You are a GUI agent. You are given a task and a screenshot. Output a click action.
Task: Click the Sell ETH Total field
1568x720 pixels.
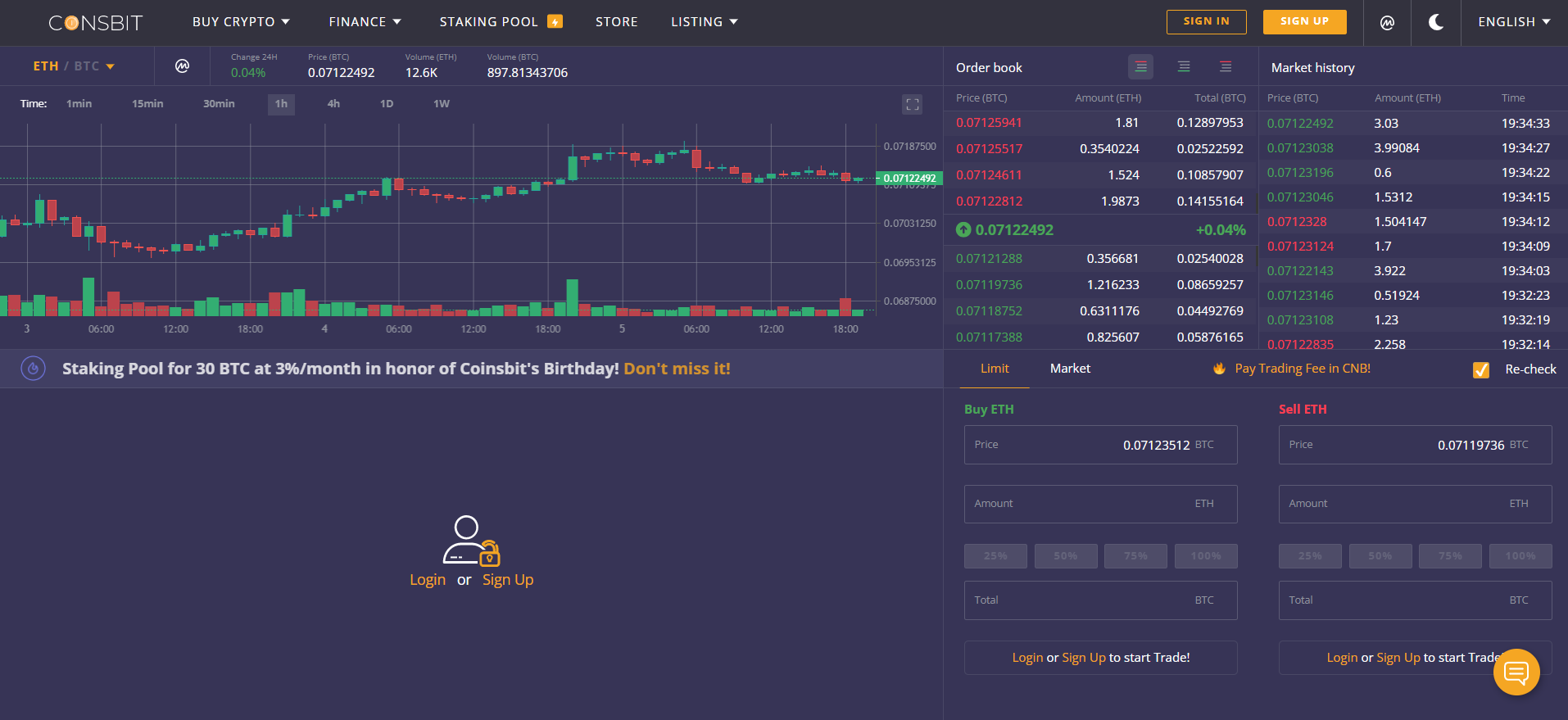coord(1415,600)
